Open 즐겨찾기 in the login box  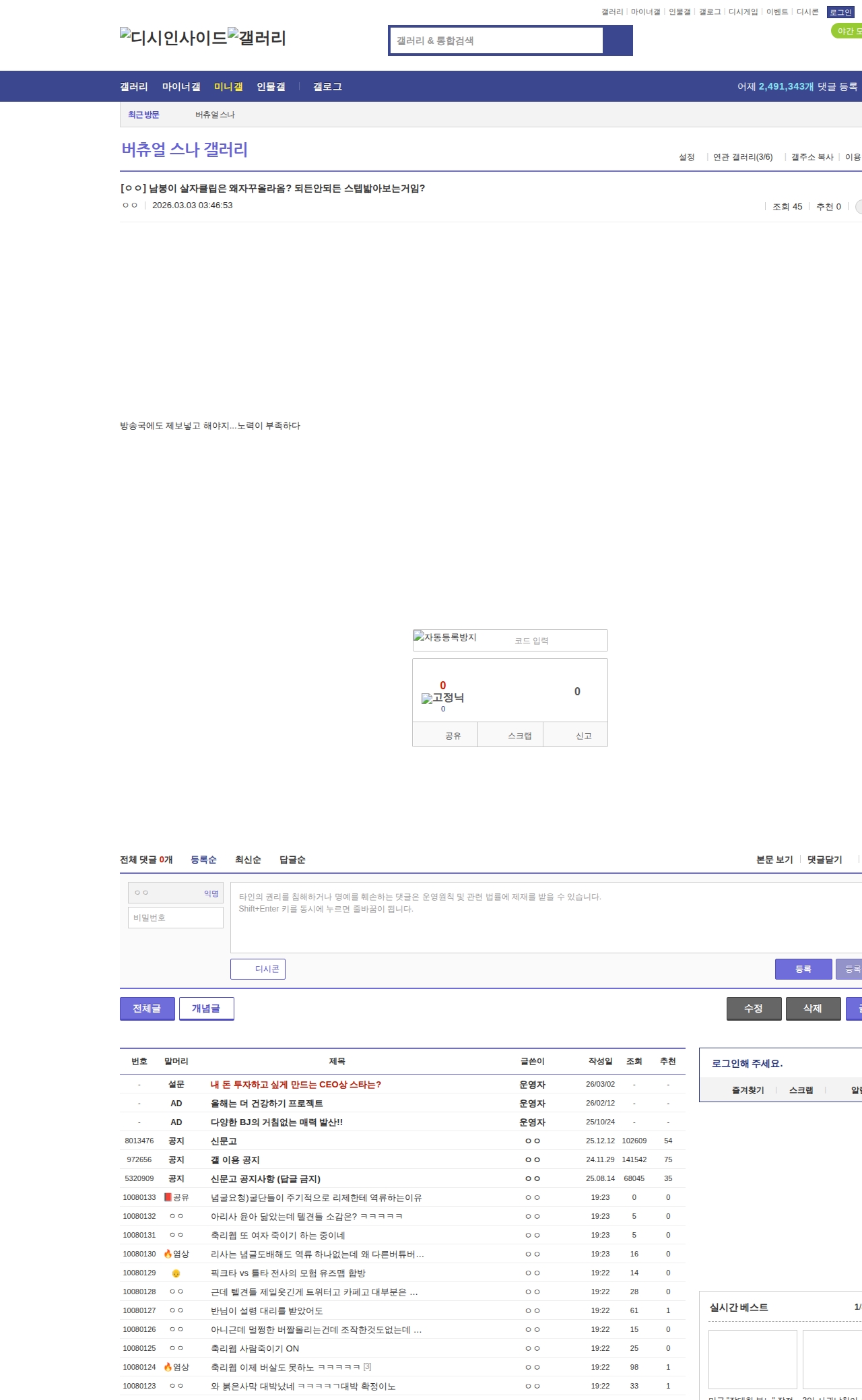pos(748,1089)
